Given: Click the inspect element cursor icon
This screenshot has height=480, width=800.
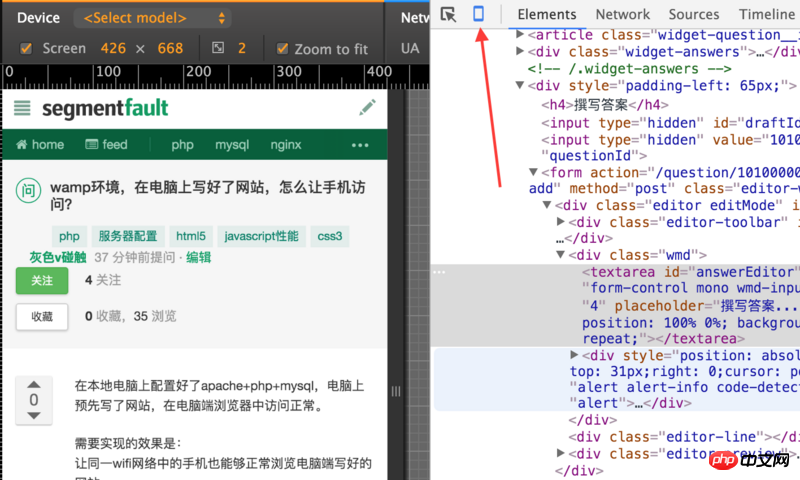Looking at the screenshot, I should [x=448, y=14].
